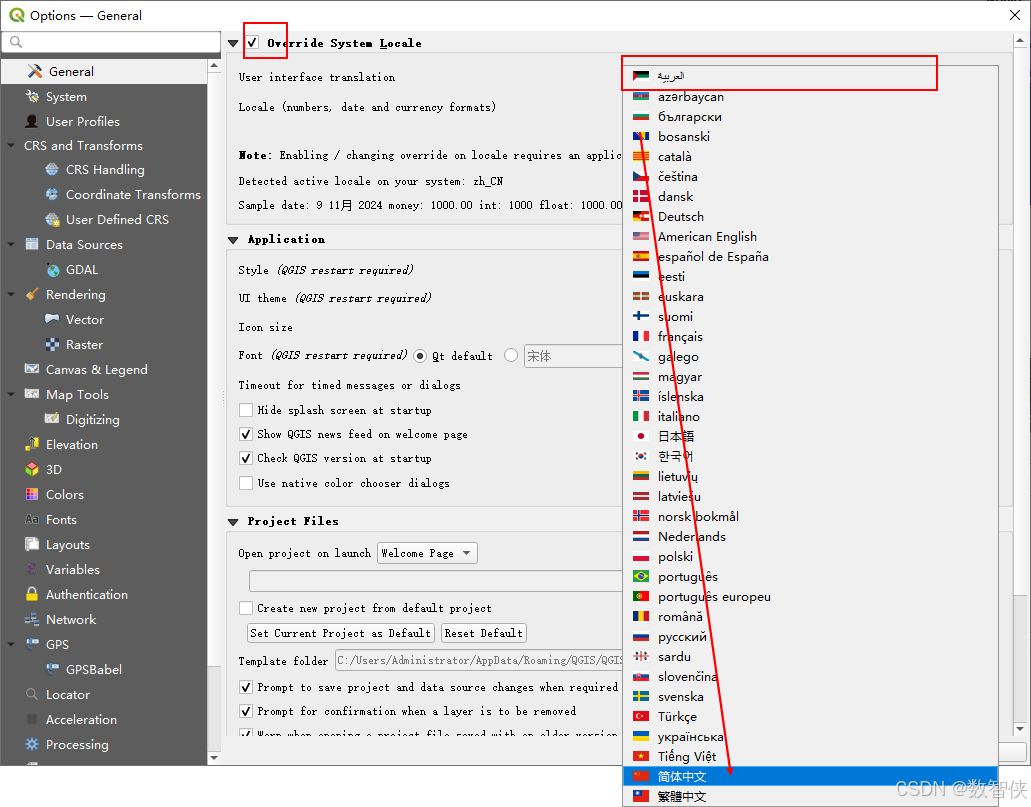The width and height of the screenshot is (1031, 807).
Task: Select the Qt default font radio button
Action: click(x=420, y=356)
